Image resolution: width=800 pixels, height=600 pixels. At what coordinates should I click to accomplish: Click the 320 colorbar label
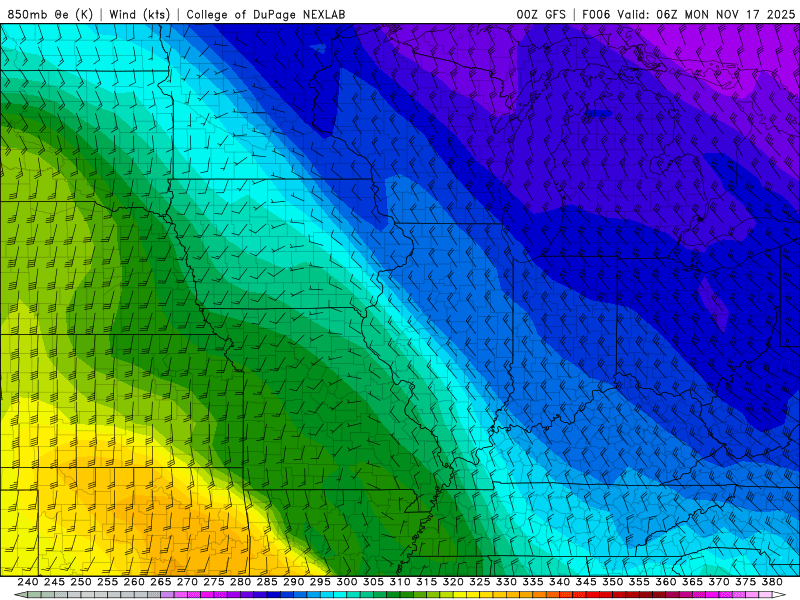(x=453, y=582)
